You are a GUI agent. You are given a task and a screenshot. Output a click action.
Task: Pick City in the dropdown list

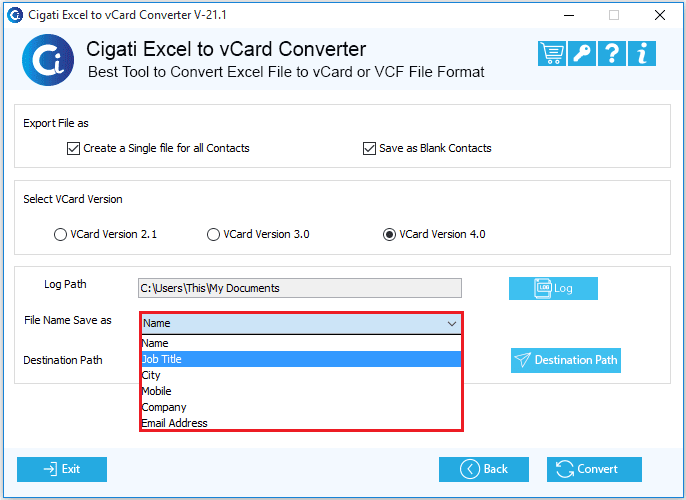[x=301, y=375]
